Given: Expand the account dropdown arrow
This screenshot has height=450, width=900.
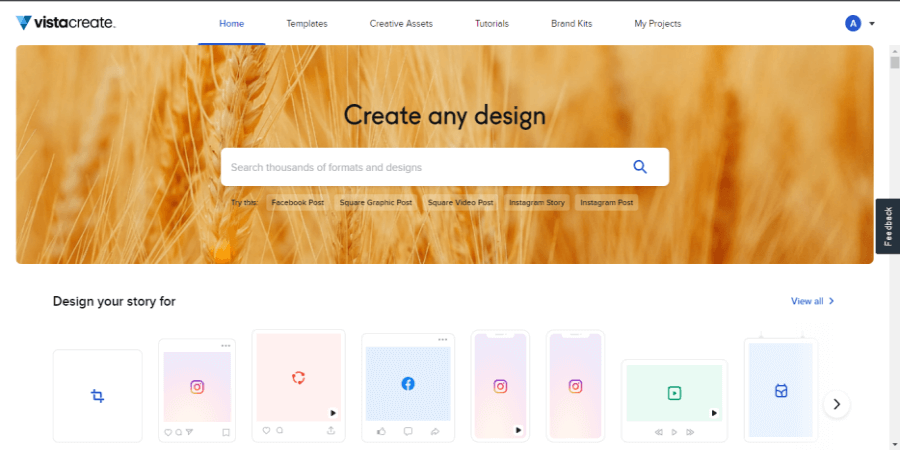Looking at the screenshot, I should [x=872, y=24].
